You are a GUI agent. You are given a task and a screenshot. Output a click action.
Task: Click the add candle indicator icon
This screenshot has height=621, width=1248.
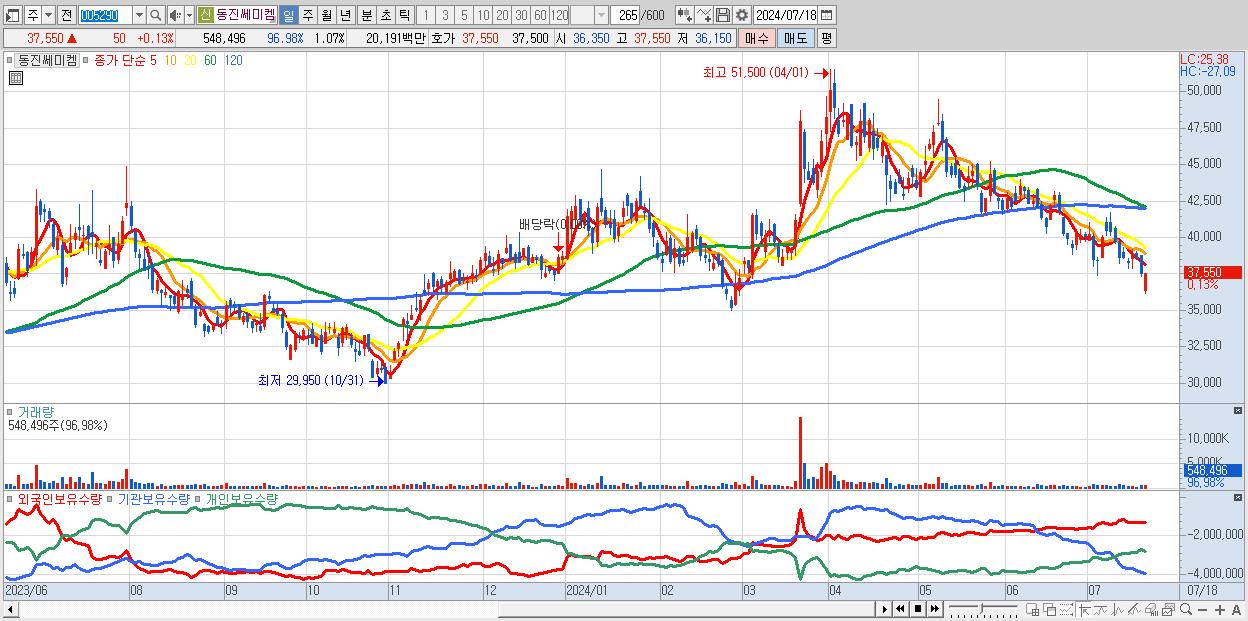[x=684, y=15]
